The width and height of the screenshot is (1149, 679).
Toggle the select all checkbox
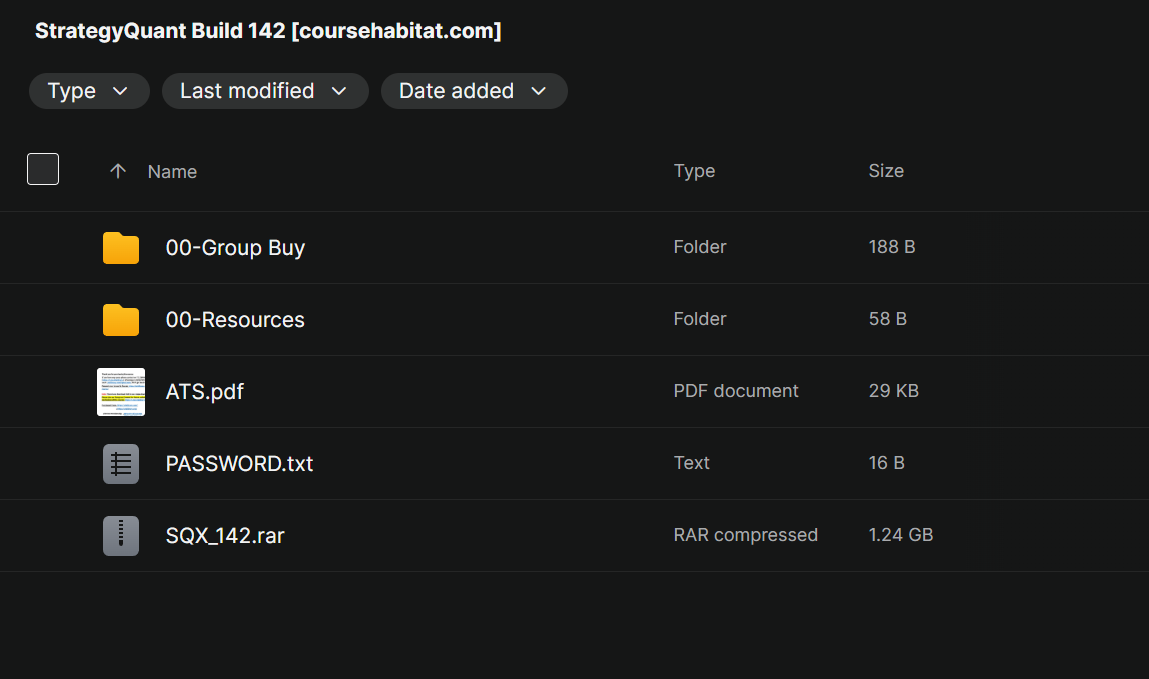click(x=43, y=170)
